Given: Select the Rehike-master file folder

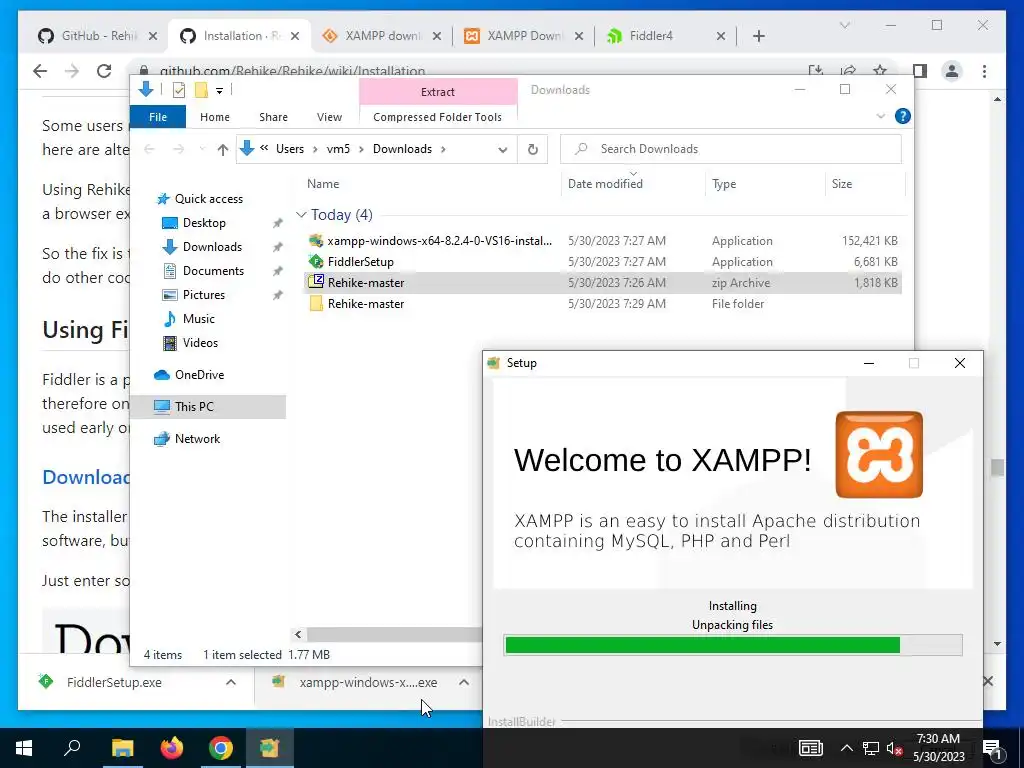Looking at the screenshot, I should [x=603, y=304].
